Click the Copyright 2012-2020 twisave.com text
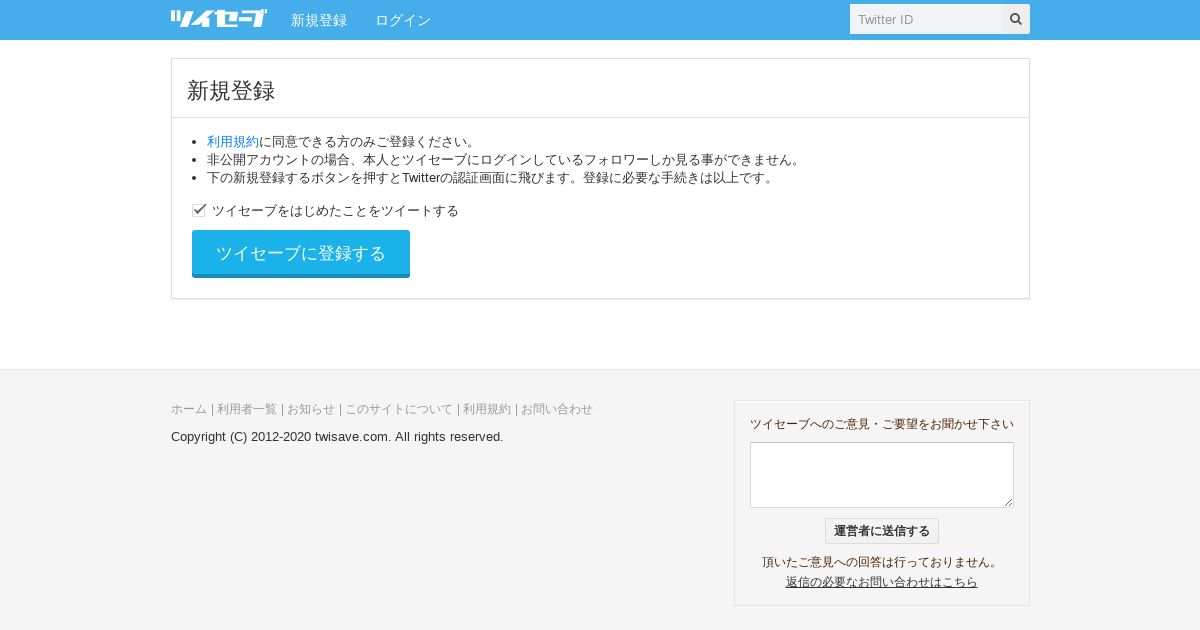This screenshot has height=630, width=1200. coord(337,437)
